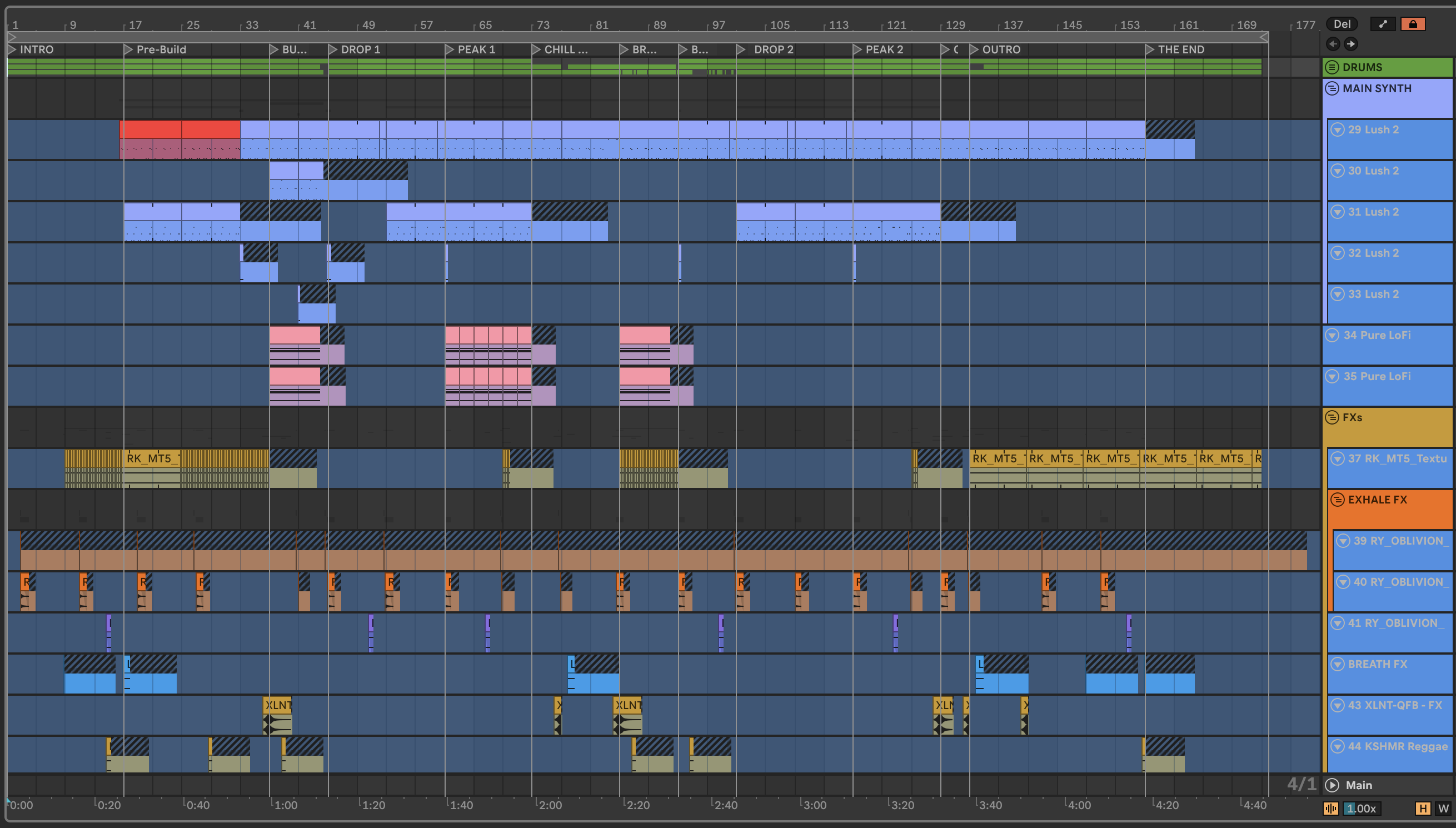
Task: Toggle the waveform display button at bottom
Action: 1332,808
